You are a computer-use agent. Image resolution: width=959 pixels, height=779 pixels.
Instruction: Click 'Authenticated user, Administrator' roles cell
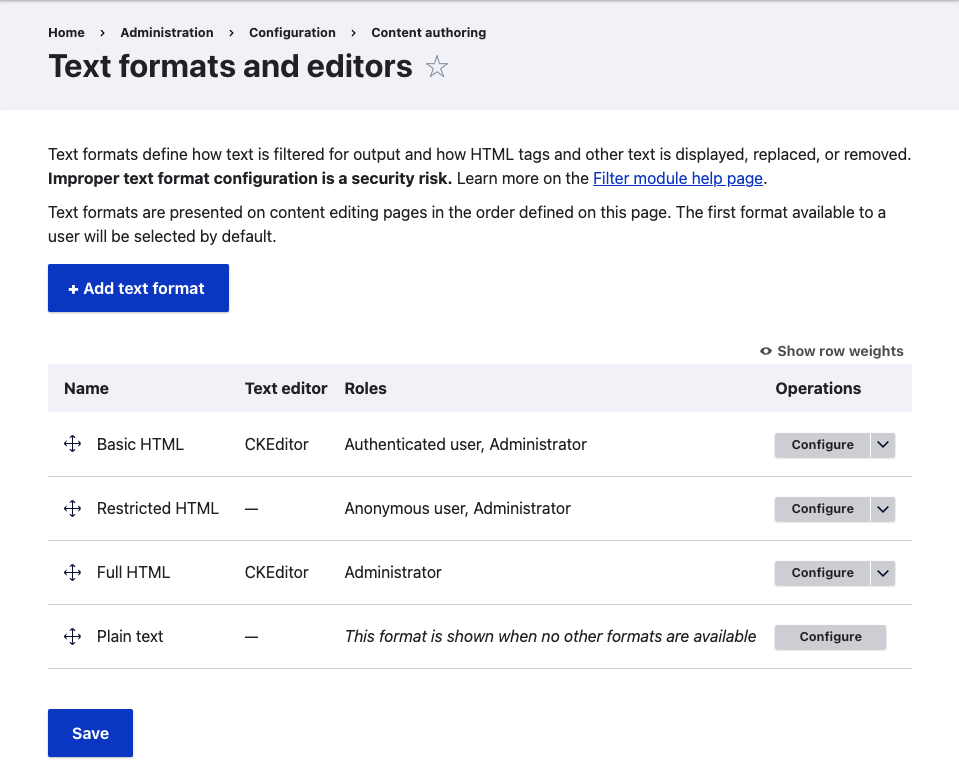point(465,445)
